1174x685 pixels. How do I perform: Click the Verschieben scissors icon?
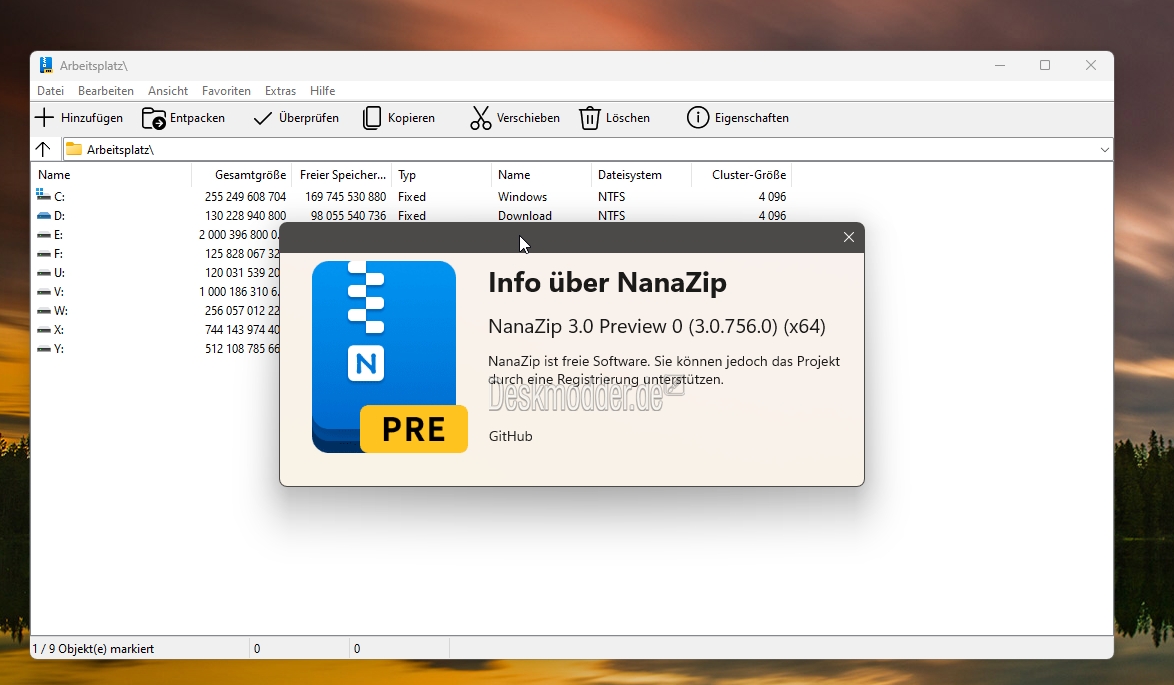(x=481, y=118)
